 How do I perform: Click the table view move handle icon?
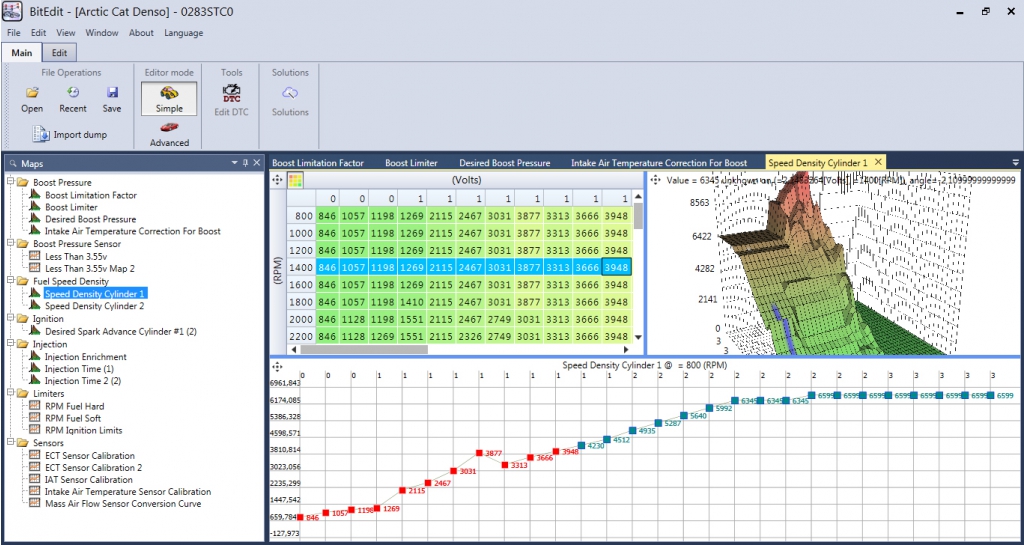pyautogui.click(x=277, y=180)
